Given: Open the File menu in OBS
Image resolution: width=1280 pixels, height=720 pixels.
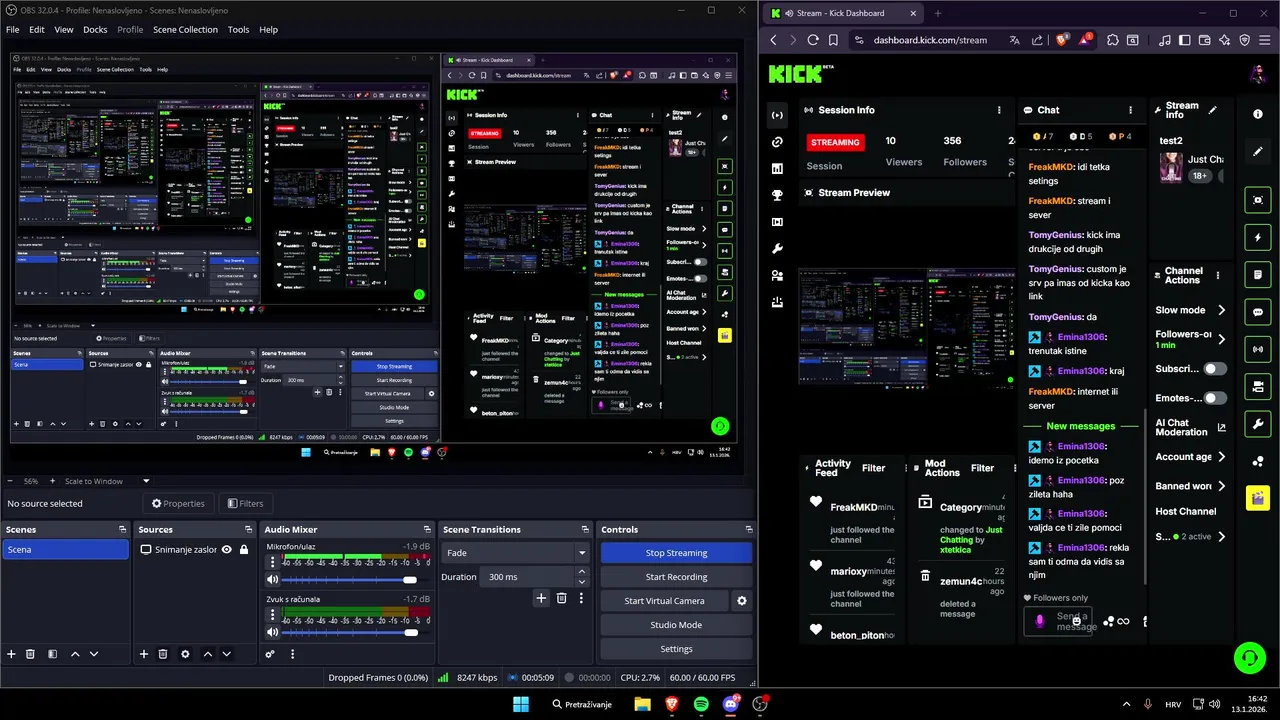Looking at the screenshot, I should (x=13, y=30).
